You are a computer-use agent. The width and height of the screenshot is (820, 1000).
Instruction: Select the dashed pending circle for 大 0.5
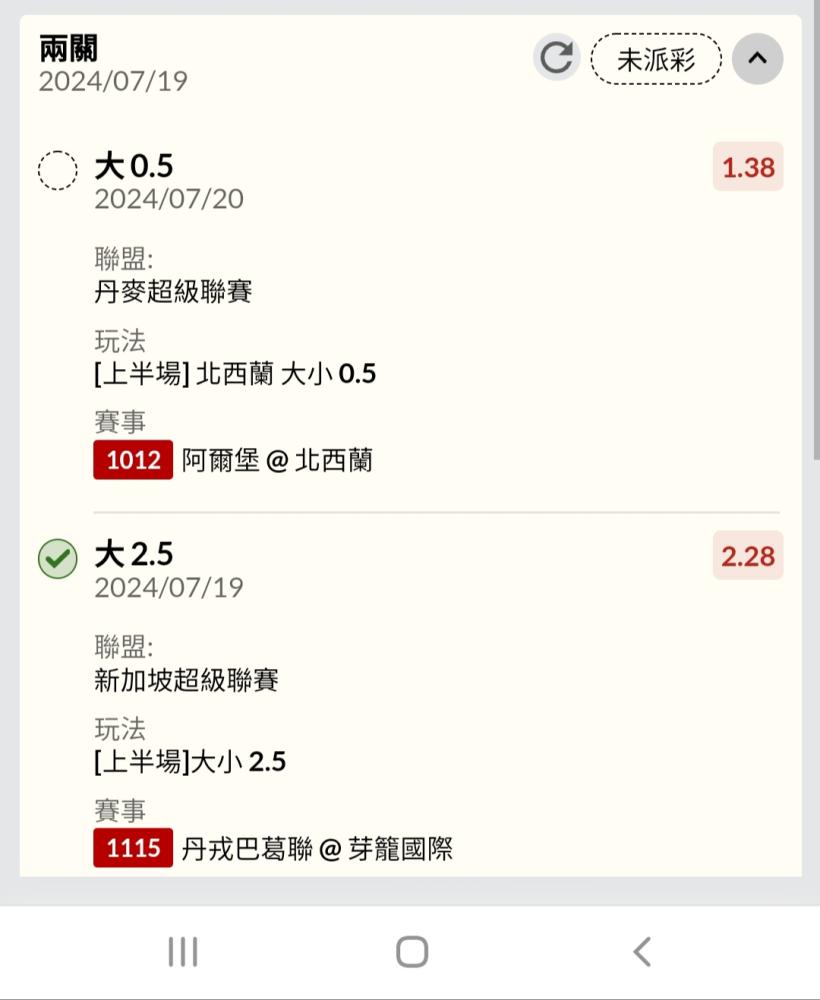coord(57,170)
